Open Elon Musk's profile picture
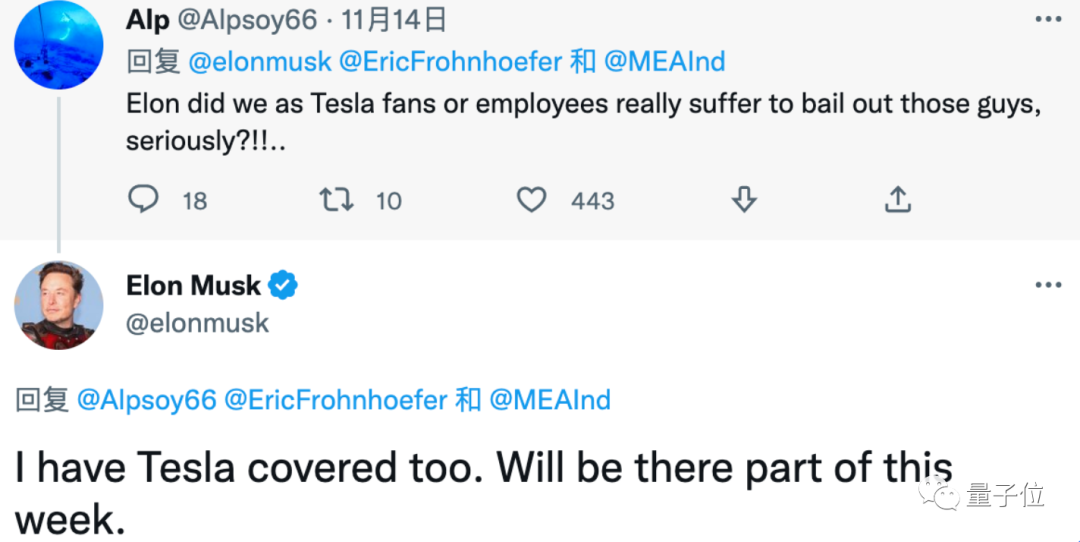 [x=59, y=306]
